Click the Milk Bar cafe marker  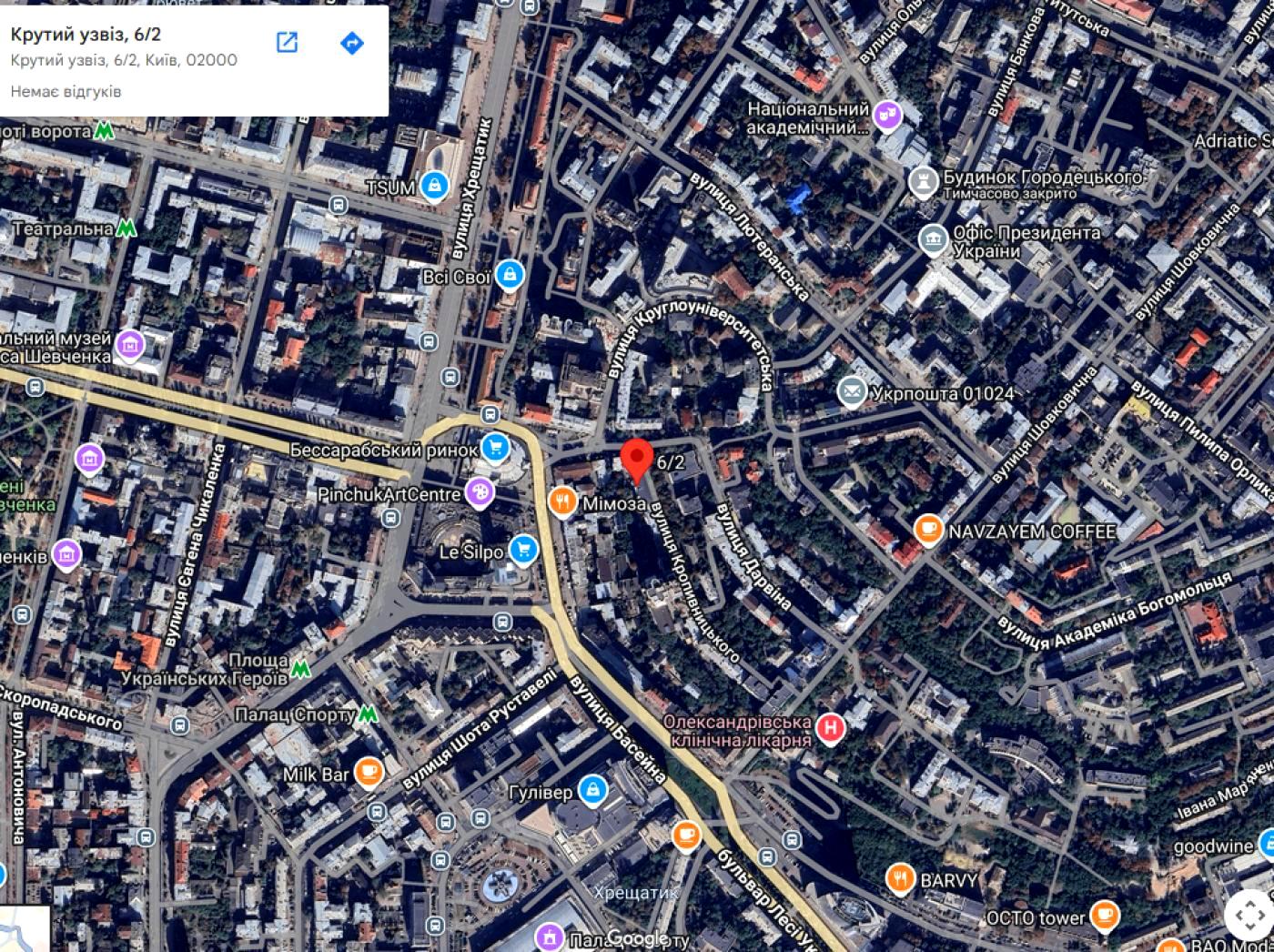click(368, 773)
